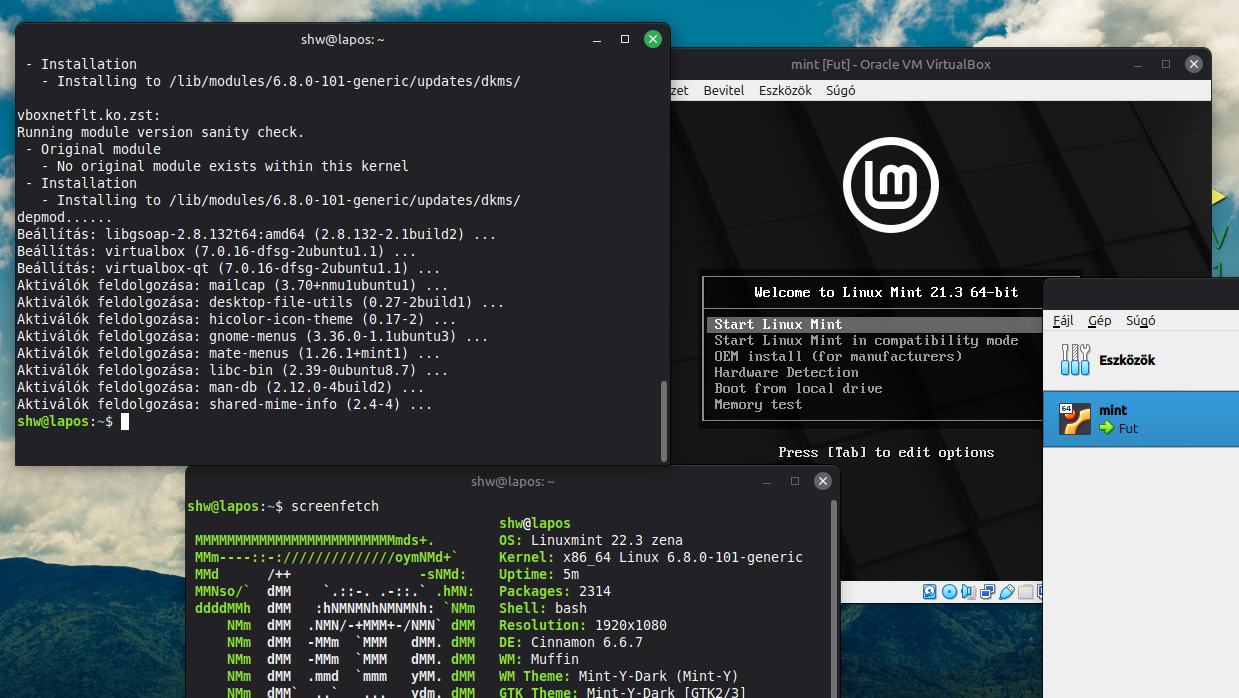Click the 'Welcome to Linux Mint 21.3 64-bit' heading
1239x698 pixels.
pyautogui.click(x=886, y=292)
